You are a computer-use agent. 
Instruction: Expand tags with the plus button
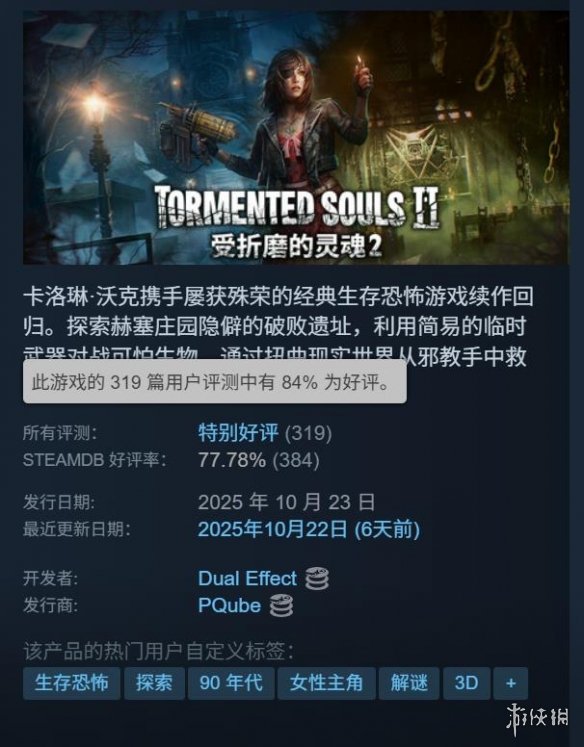[511, 683]
